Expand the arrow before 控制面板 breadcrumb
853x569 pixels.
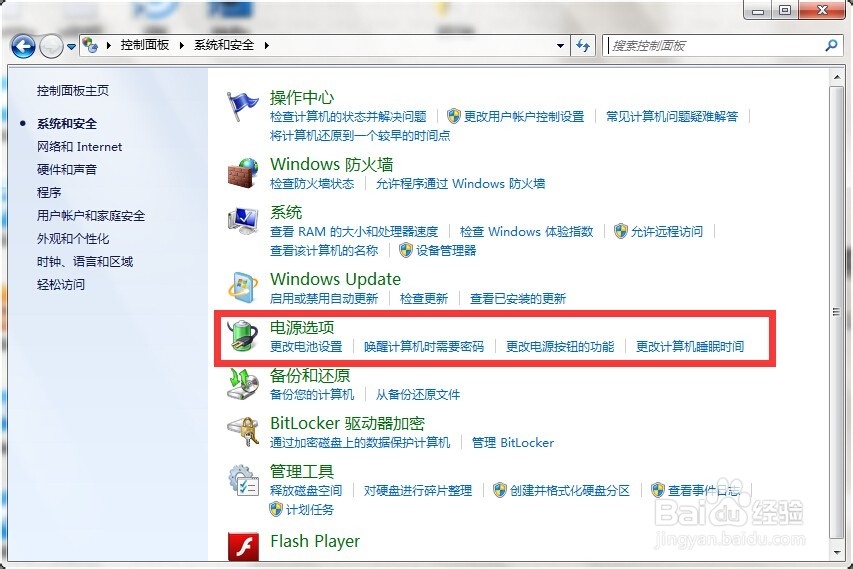(109, 45)
